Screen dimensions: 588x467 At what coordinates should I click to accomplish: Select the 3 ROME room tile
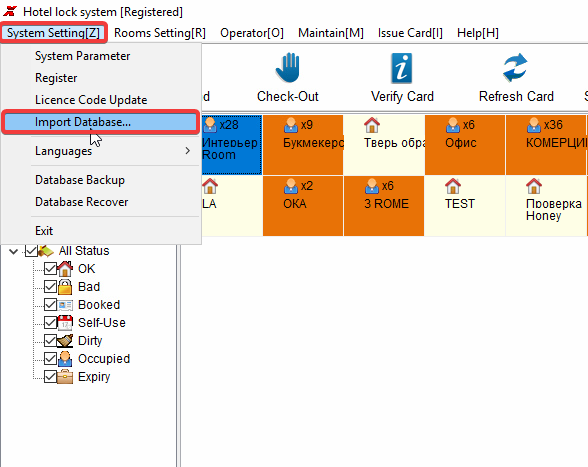coord(384,206)
